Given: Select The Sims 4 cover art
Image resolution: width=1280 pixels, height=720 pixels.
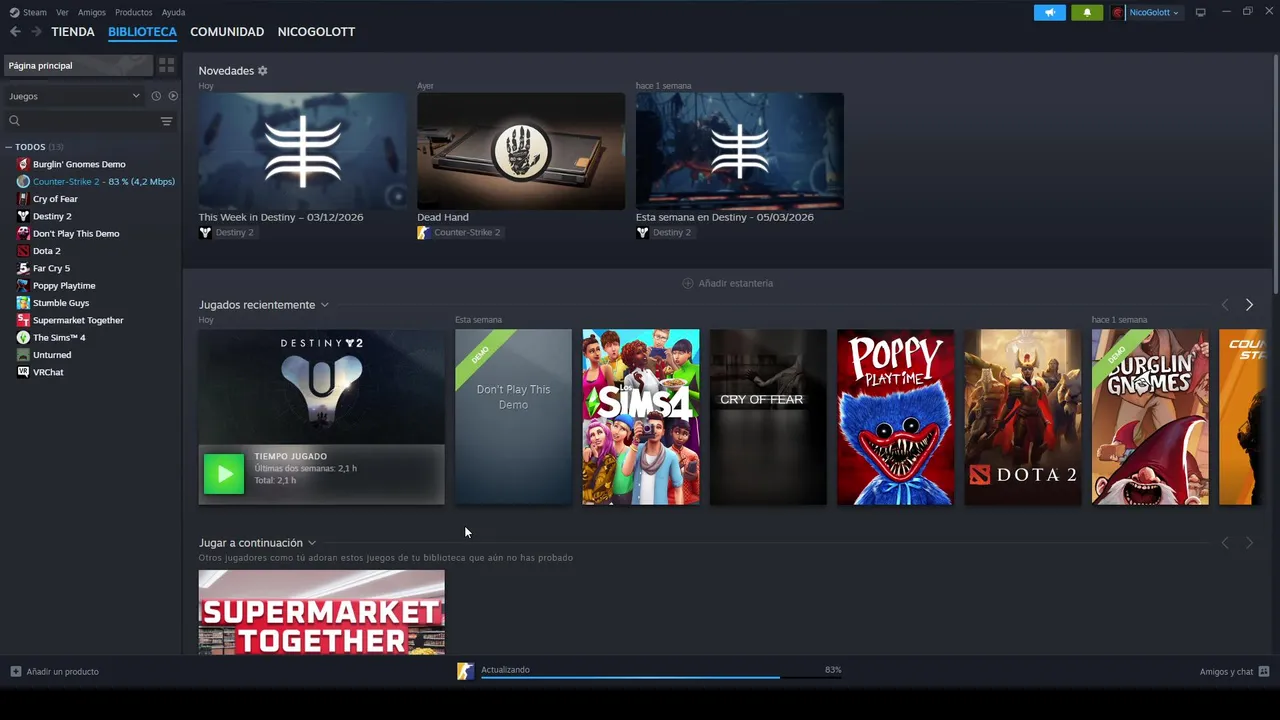Looking at the screenshot, I should (x=641, y=417).
